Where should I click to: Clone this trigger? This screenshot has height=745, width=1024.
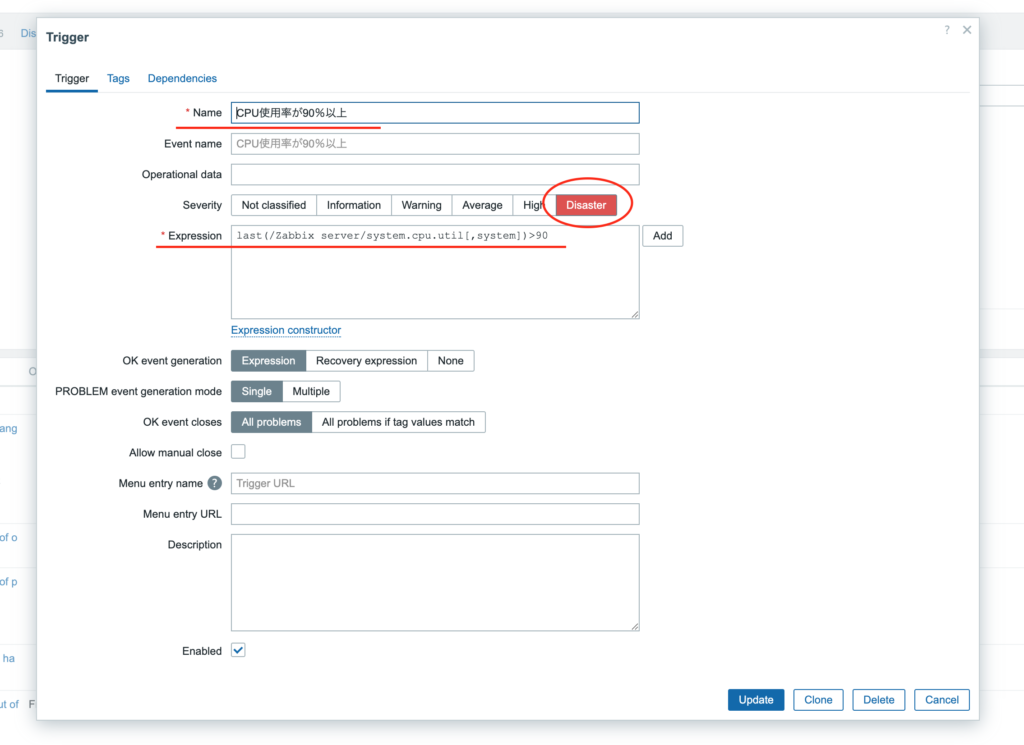818,700
